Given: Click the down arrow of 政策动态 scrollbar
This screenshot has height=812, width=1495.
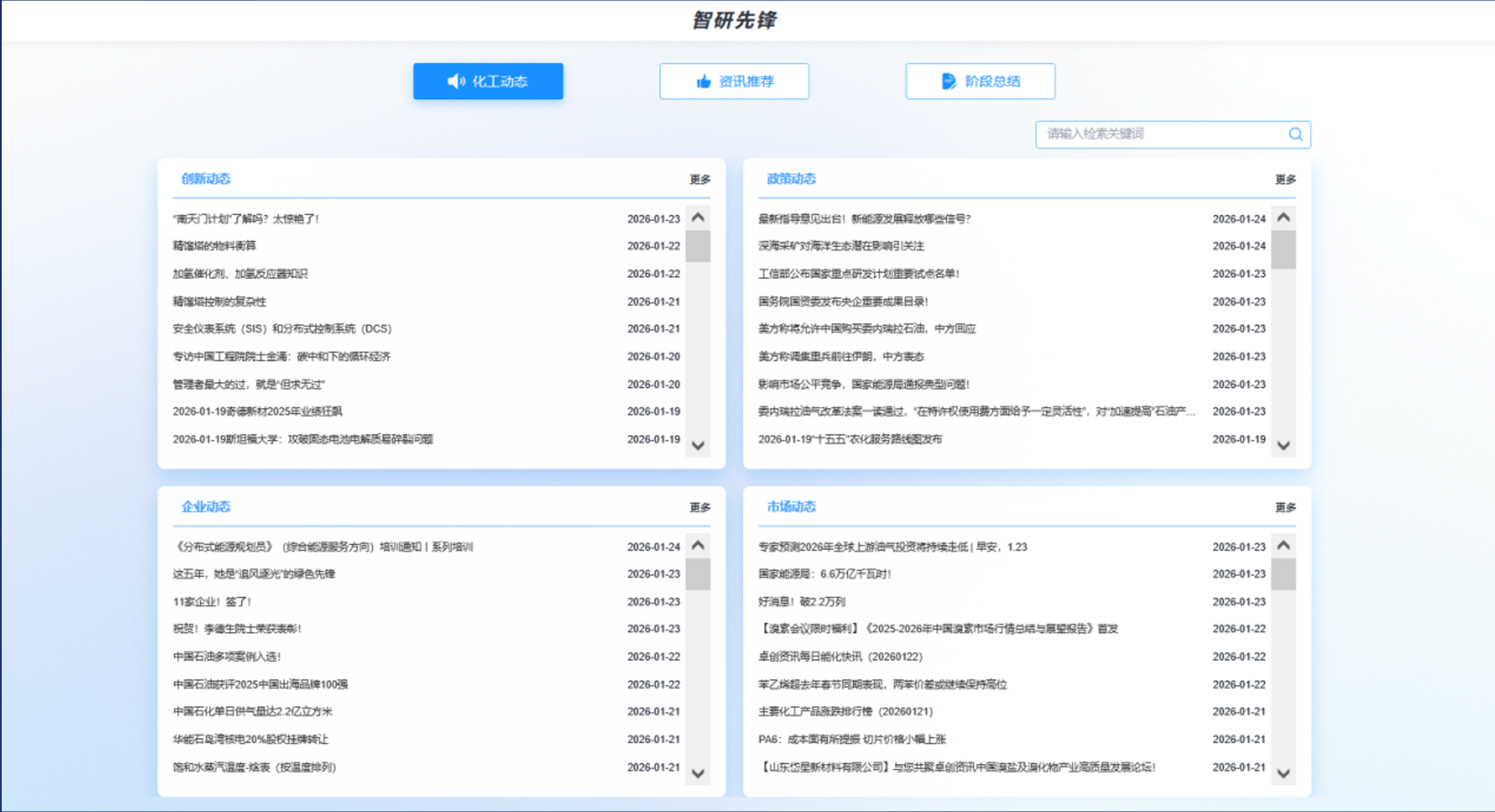Looking at the screenshot, I should (1284, 446).
